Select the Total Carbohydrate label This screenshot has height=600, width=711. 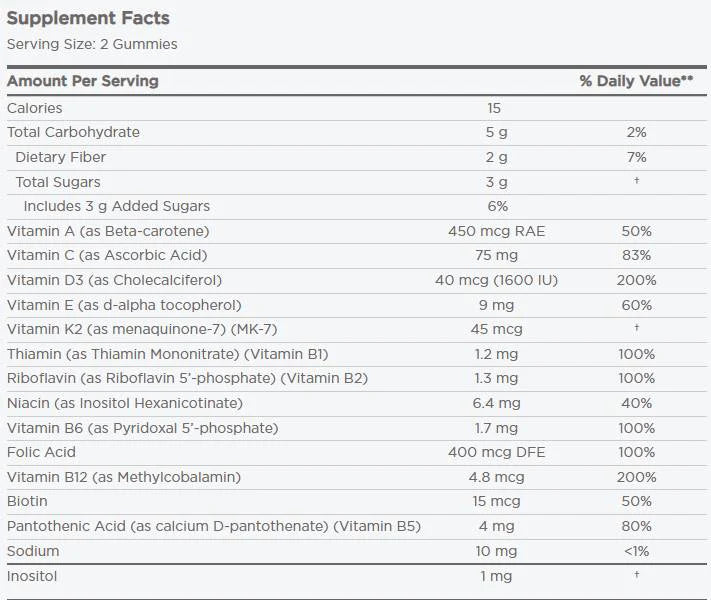click(73, 132)
